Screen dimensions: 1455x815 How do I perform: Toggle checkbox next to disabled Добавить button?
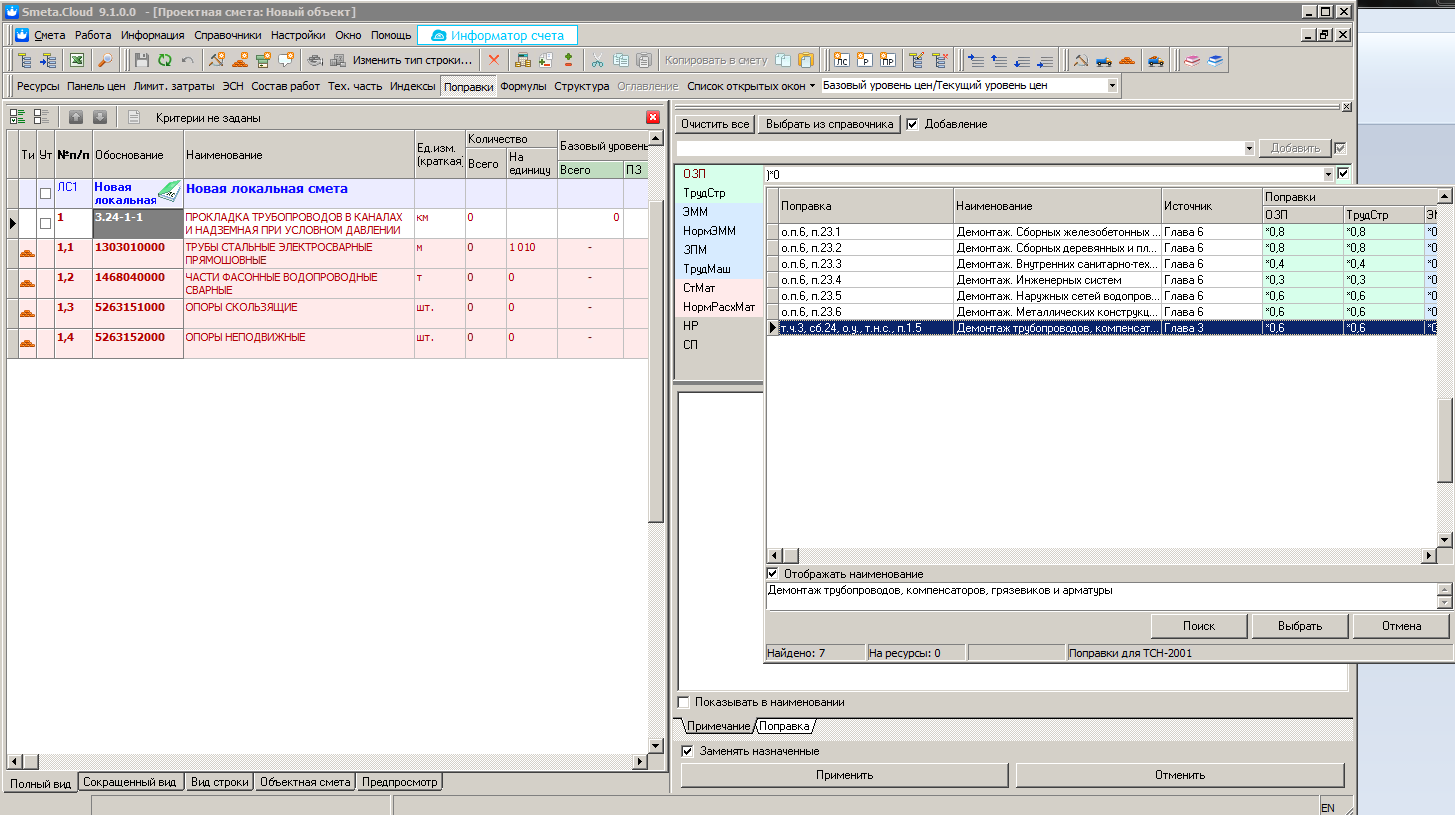point(1341,148)
